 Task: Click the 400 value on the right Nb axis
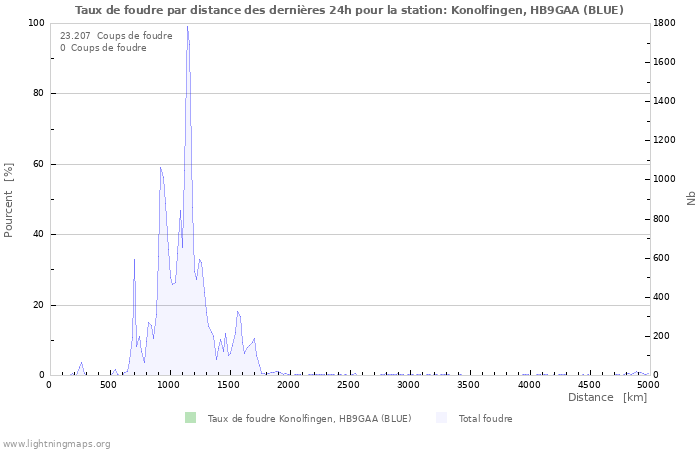(x=662, y=297)
